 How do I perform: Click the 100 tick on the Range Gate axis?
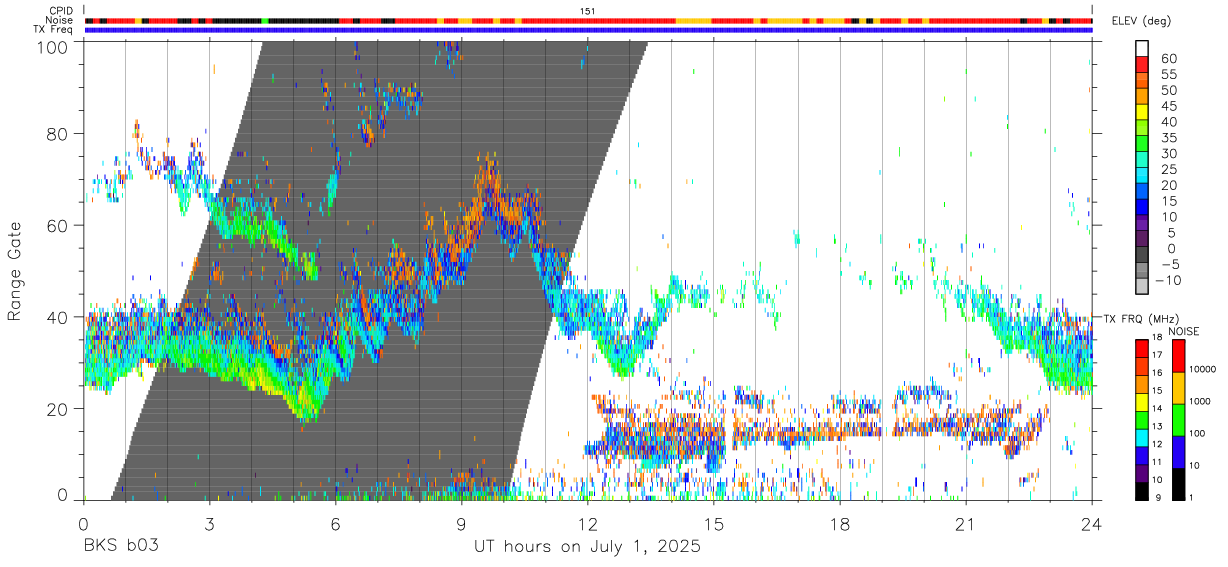click(x=54, y=46)
